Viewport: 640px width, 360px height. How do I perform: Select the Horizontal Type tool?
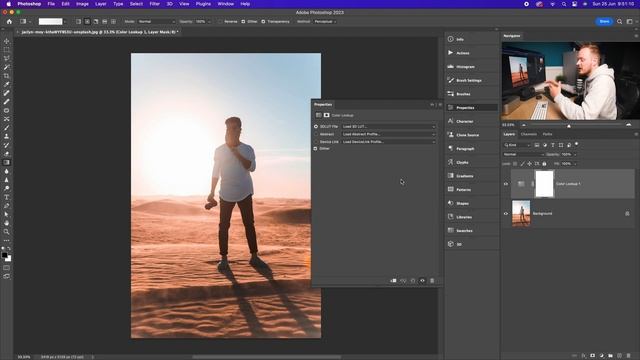point(7,197)
